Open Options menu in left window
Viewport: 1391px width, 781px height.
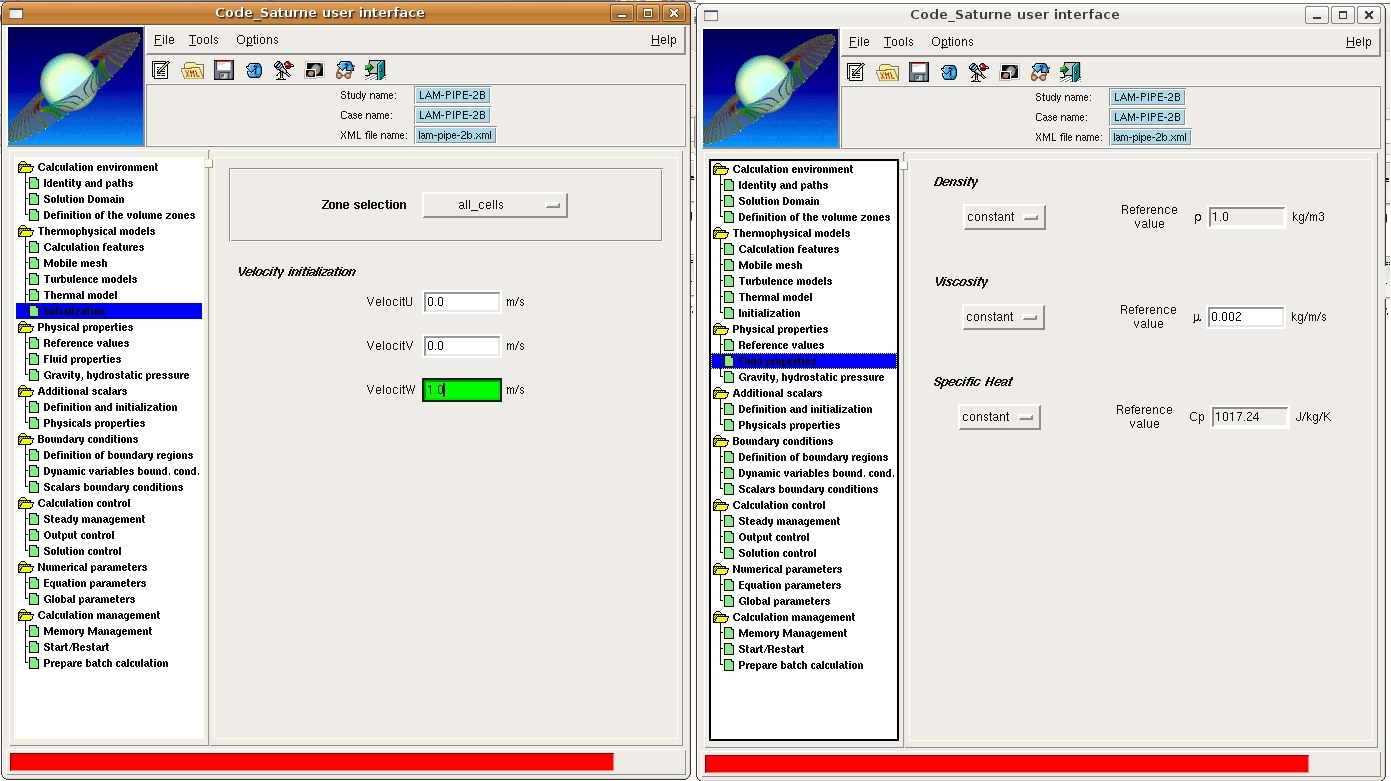pyautogui.click(x=257, y=40)
